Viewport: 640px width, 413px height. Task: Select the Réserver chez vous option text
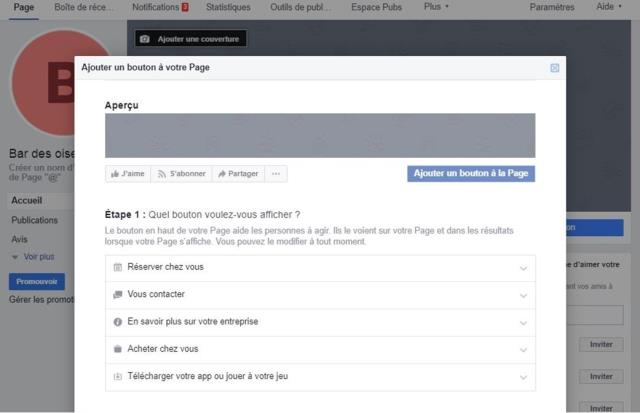point(165,267)
